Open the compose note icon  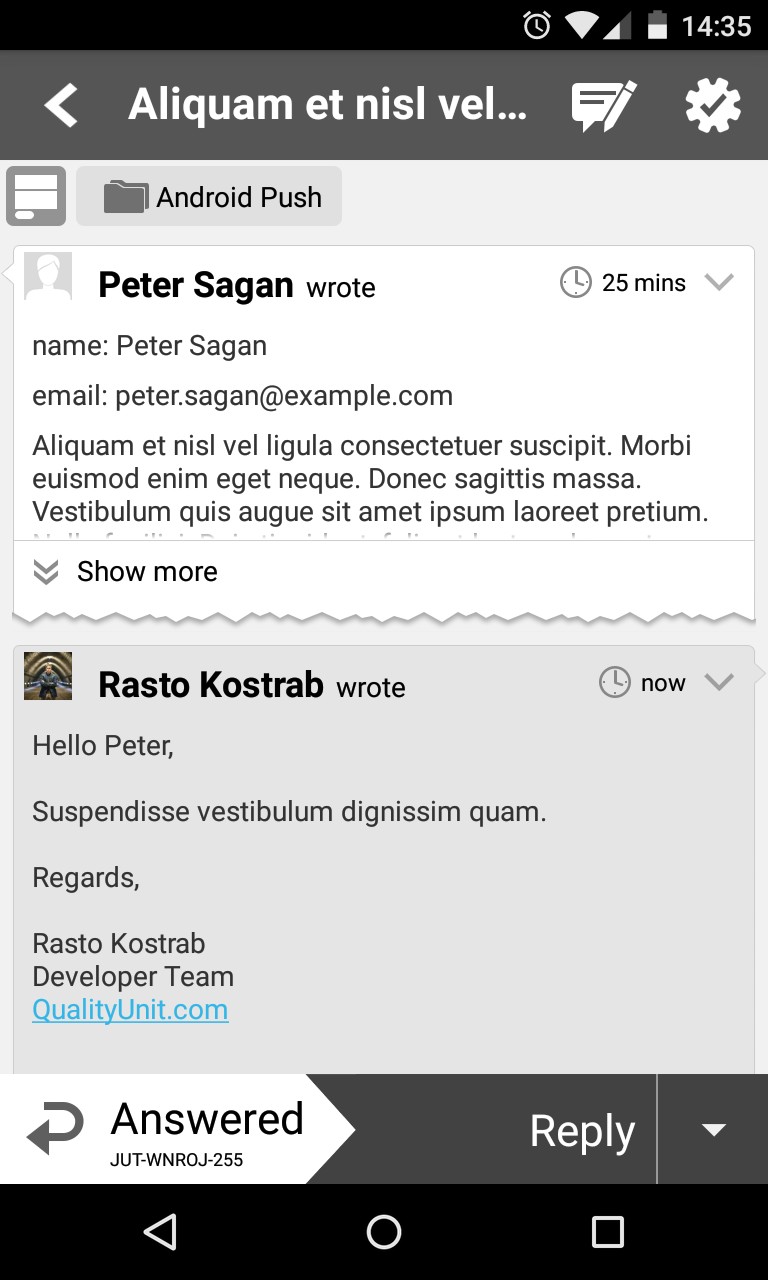[x=603, y=106]
